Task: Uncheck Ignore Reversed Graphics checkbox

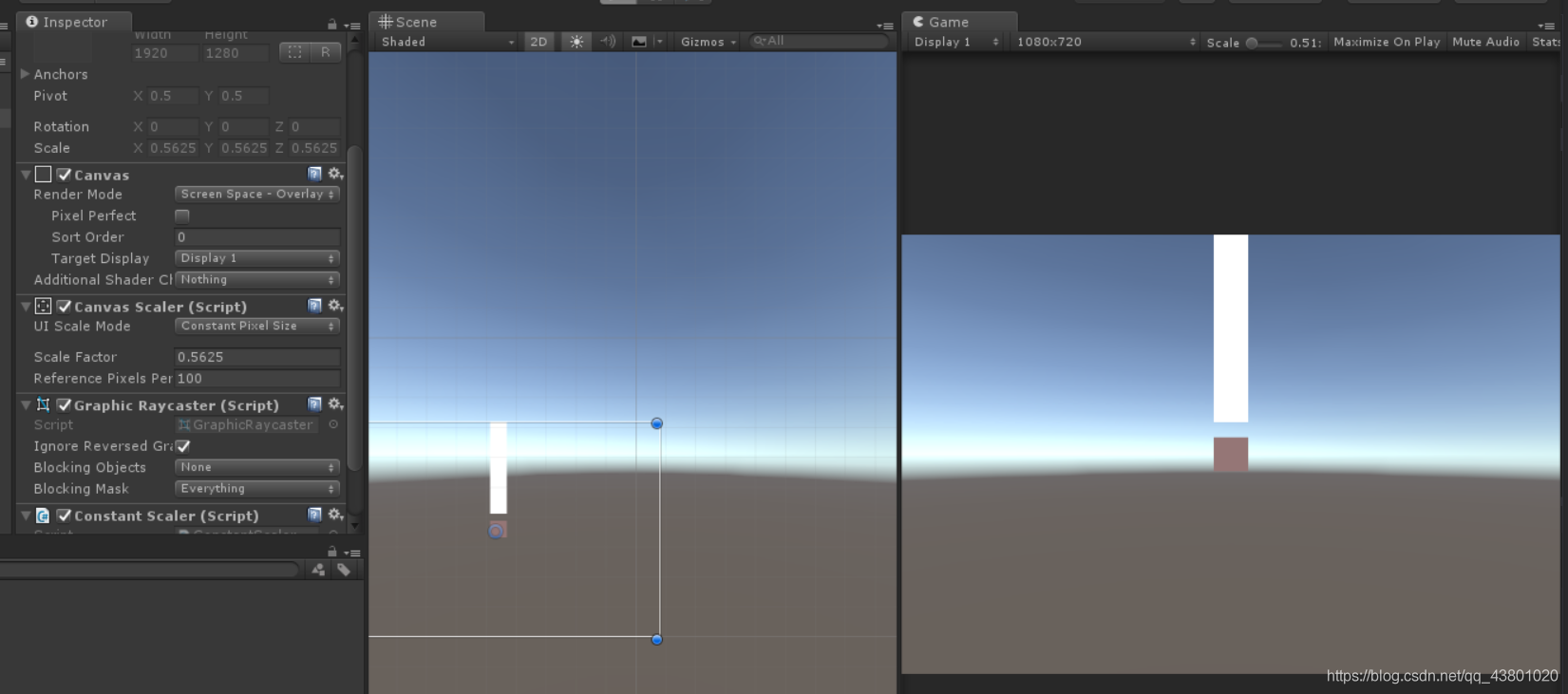Action: click(183, 446)
